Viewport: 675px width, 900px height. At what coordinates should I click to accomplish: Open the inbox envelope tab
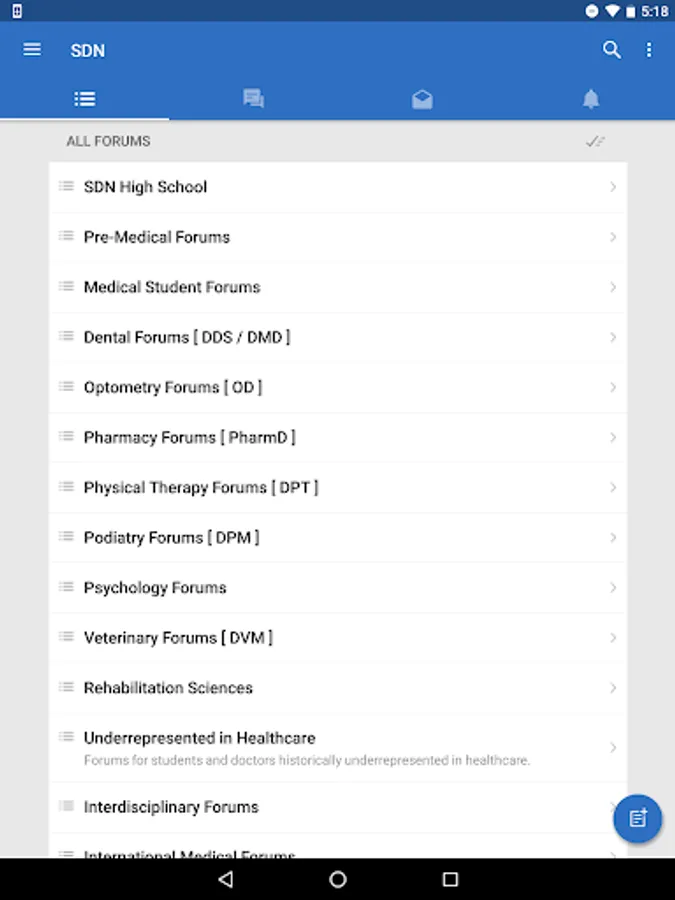[x=422, y=99]
